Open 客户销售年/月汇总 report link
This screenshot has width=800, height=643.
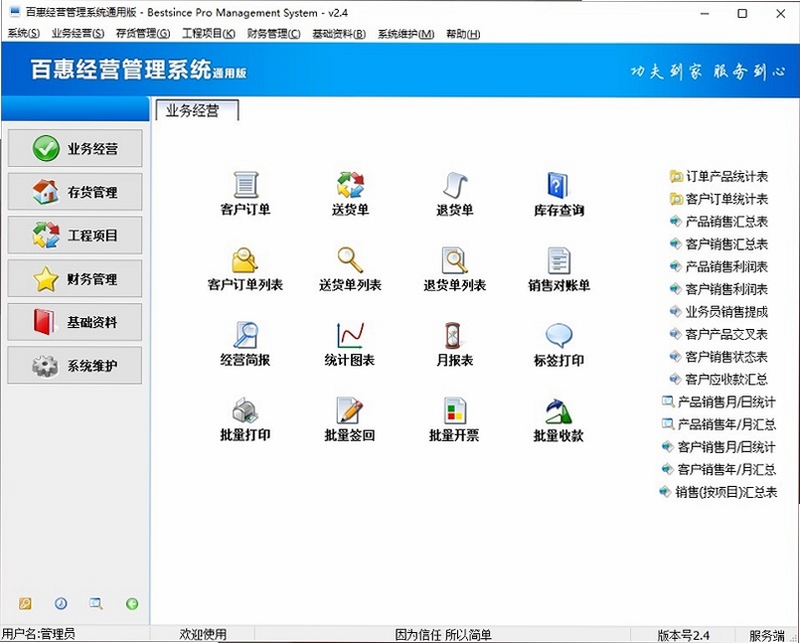pyautogui.click(x=719, y=469)
